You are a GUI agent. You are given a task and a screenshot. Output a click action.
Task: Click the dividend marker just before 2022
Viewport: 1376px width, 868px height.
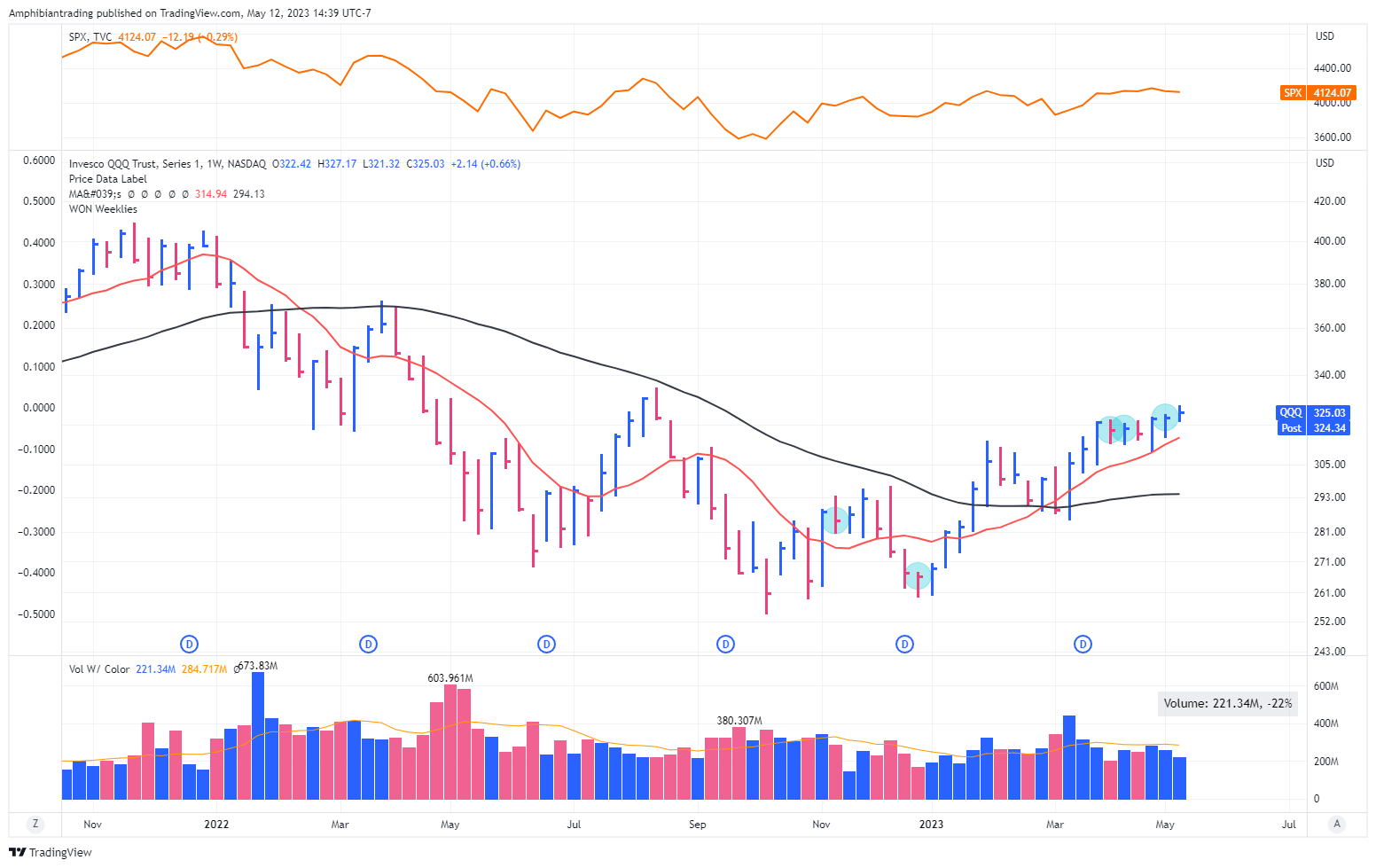coord(189,644)
